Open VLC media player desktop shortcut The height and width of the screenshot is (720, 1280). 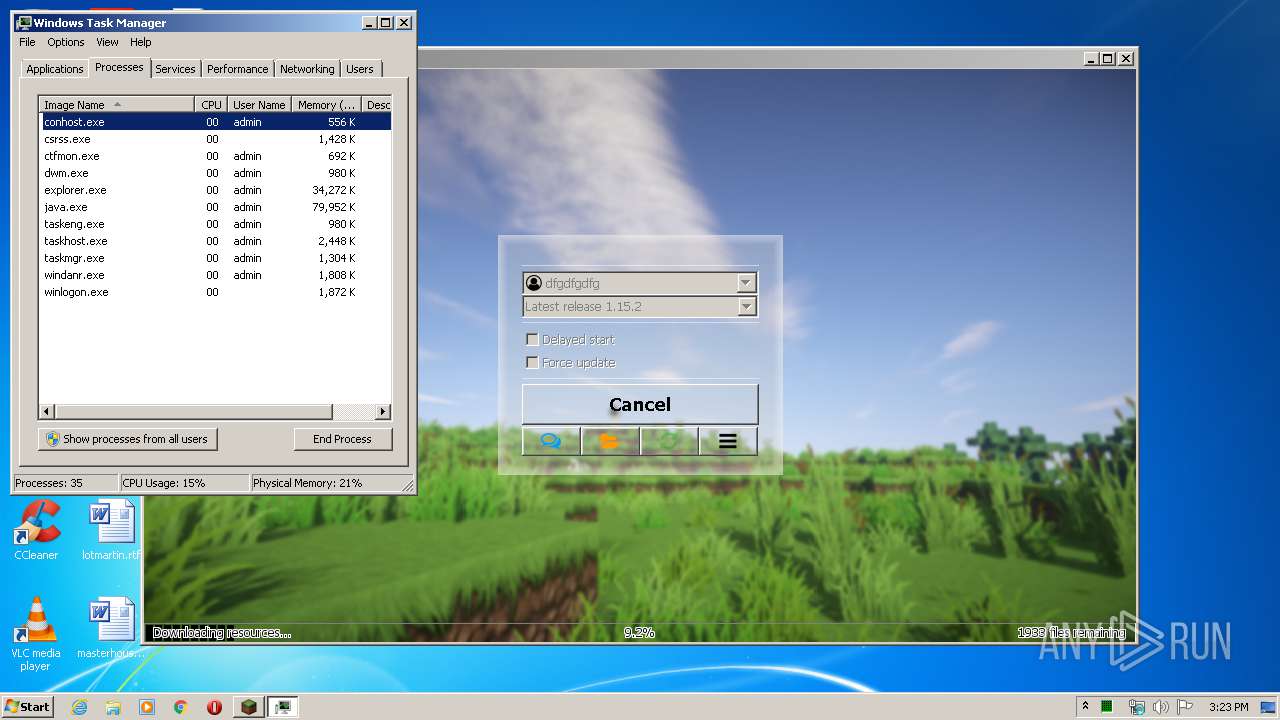[36, 634]
